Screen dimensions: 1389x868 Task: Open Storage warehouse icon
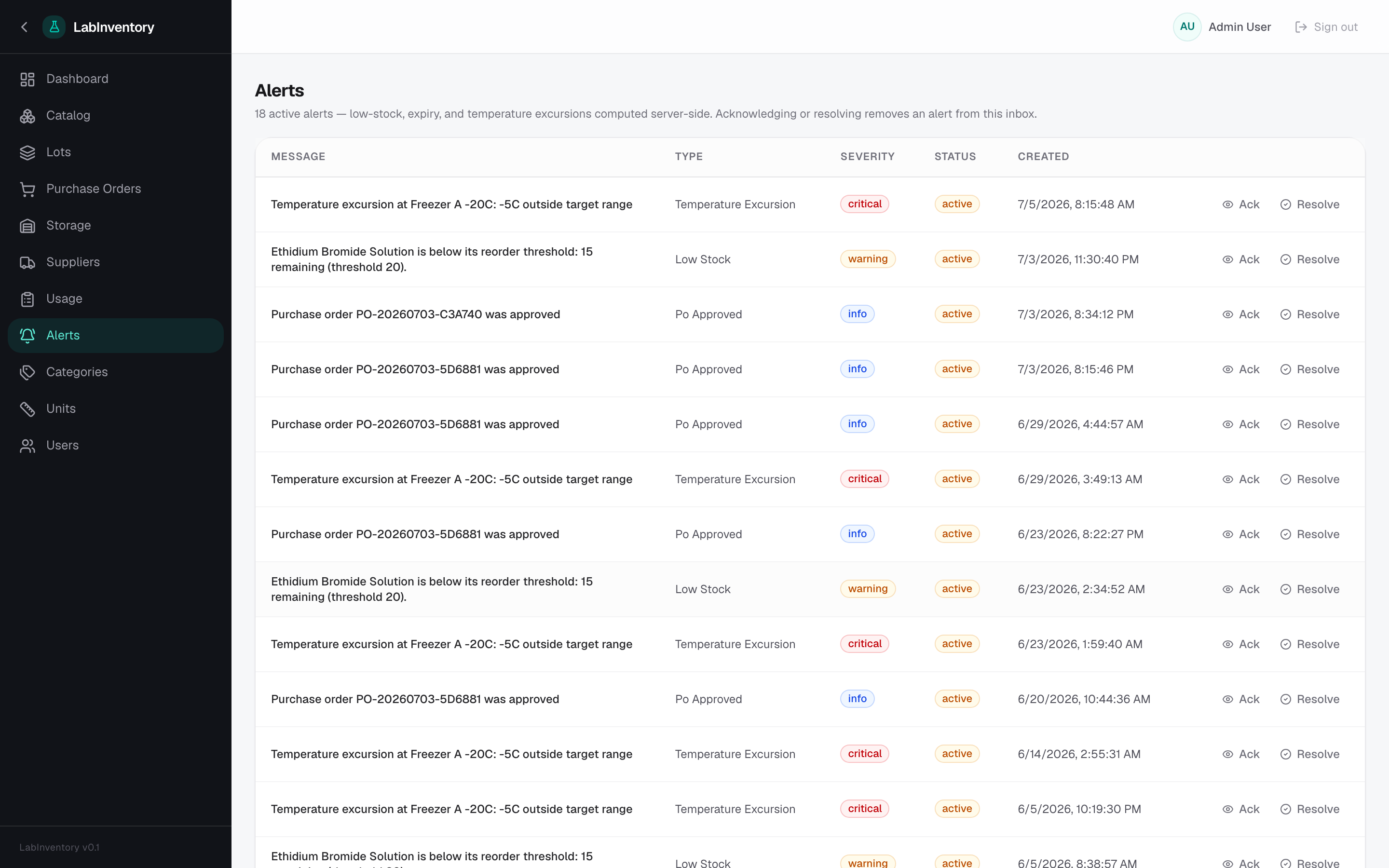click(27, 226)
